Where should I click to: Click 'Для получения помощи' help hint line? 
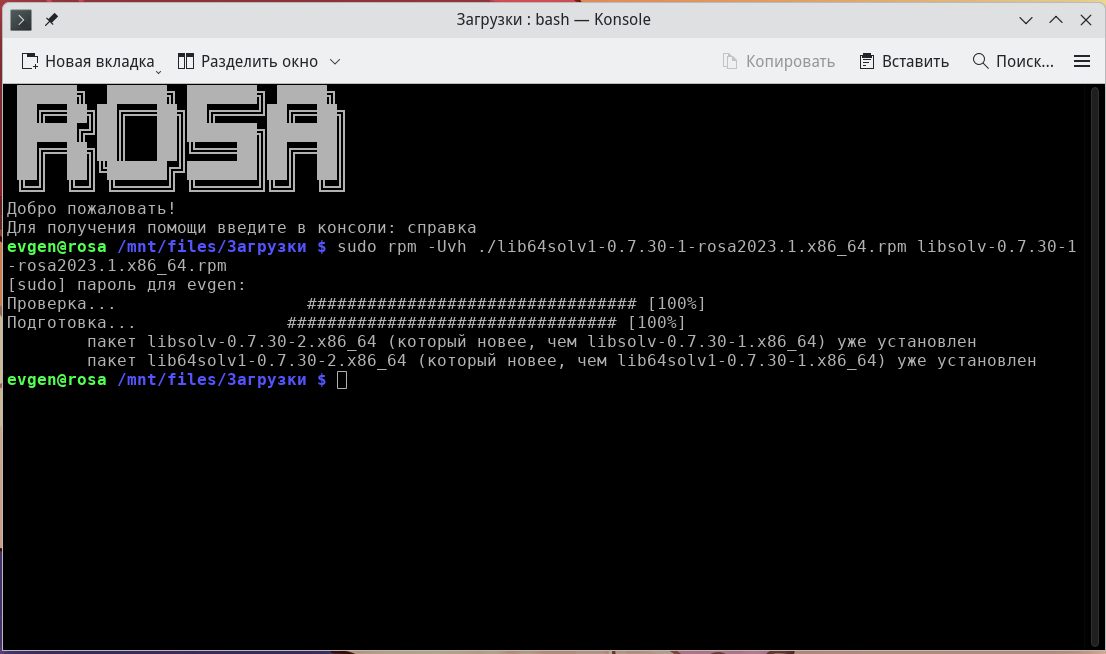[x=241, y=228]
